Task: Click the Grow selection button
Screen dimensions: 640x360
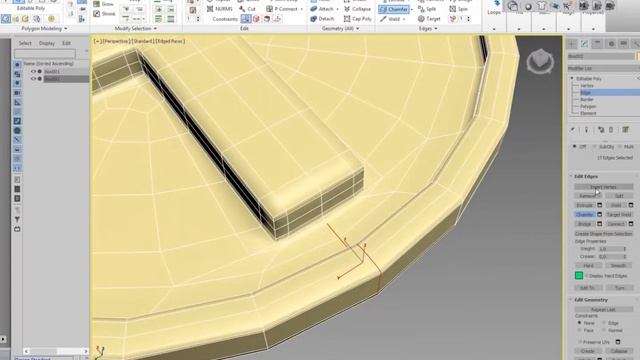Action: [103, 4]
